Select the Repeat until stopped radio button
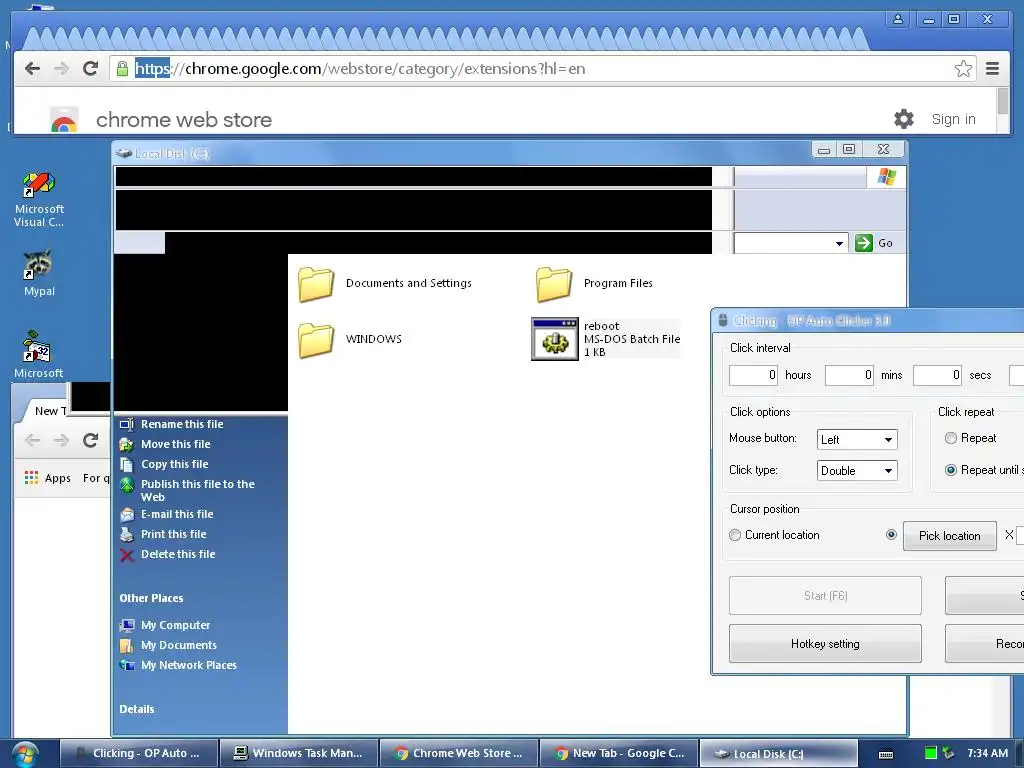 pyautogui.click(x=951, y=470)
